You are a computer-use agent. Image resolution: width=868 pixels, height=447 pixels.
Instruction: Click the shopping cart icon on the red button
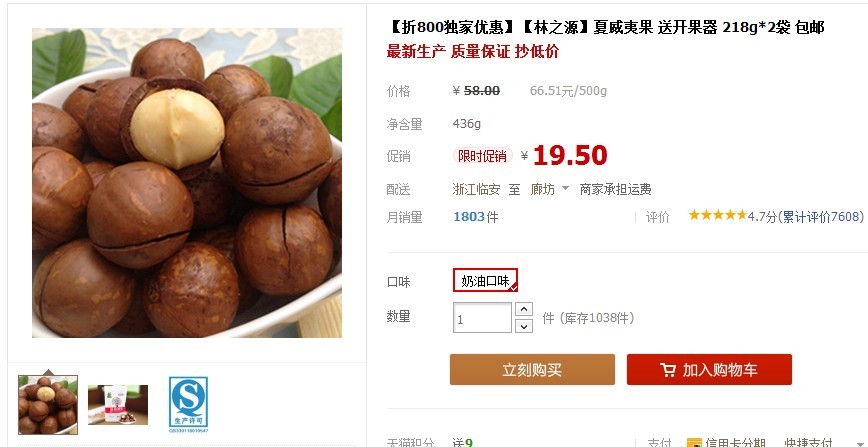click(668, 370)
